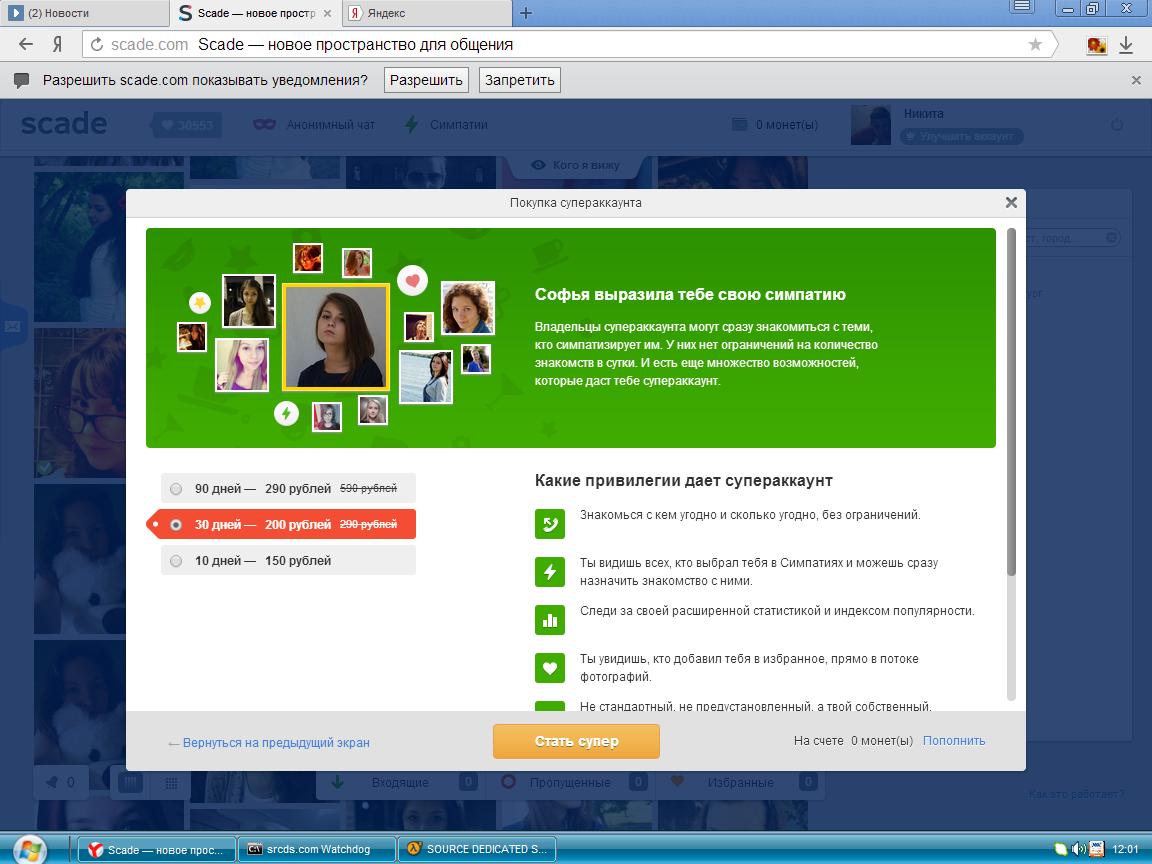Click the Scade taskbar browser button
Viewport: 1152px width, 864px height.
[x=157, y=849]
